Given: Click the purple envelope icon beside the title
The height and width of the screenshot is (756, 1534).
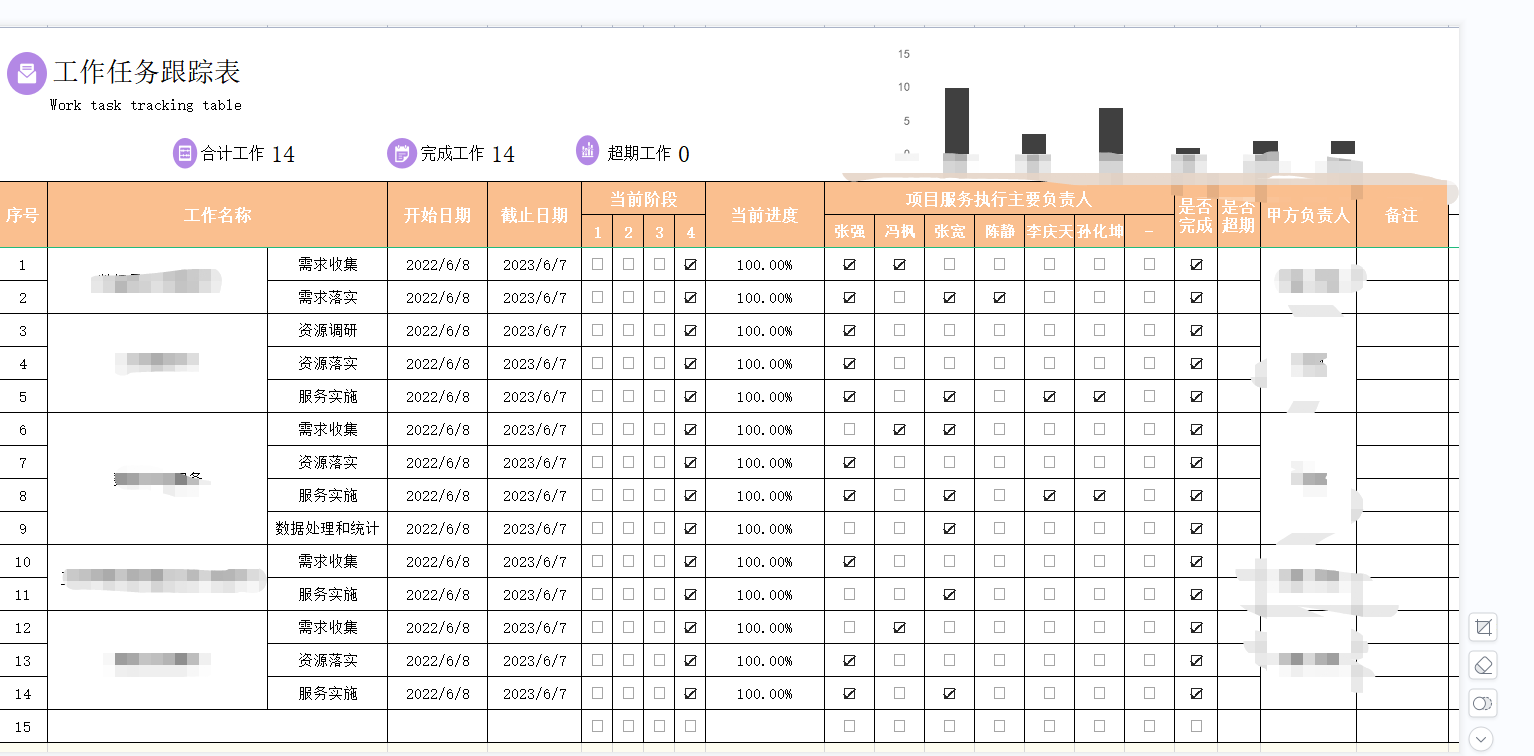Looking at the screenshot, I should [27, 73].
